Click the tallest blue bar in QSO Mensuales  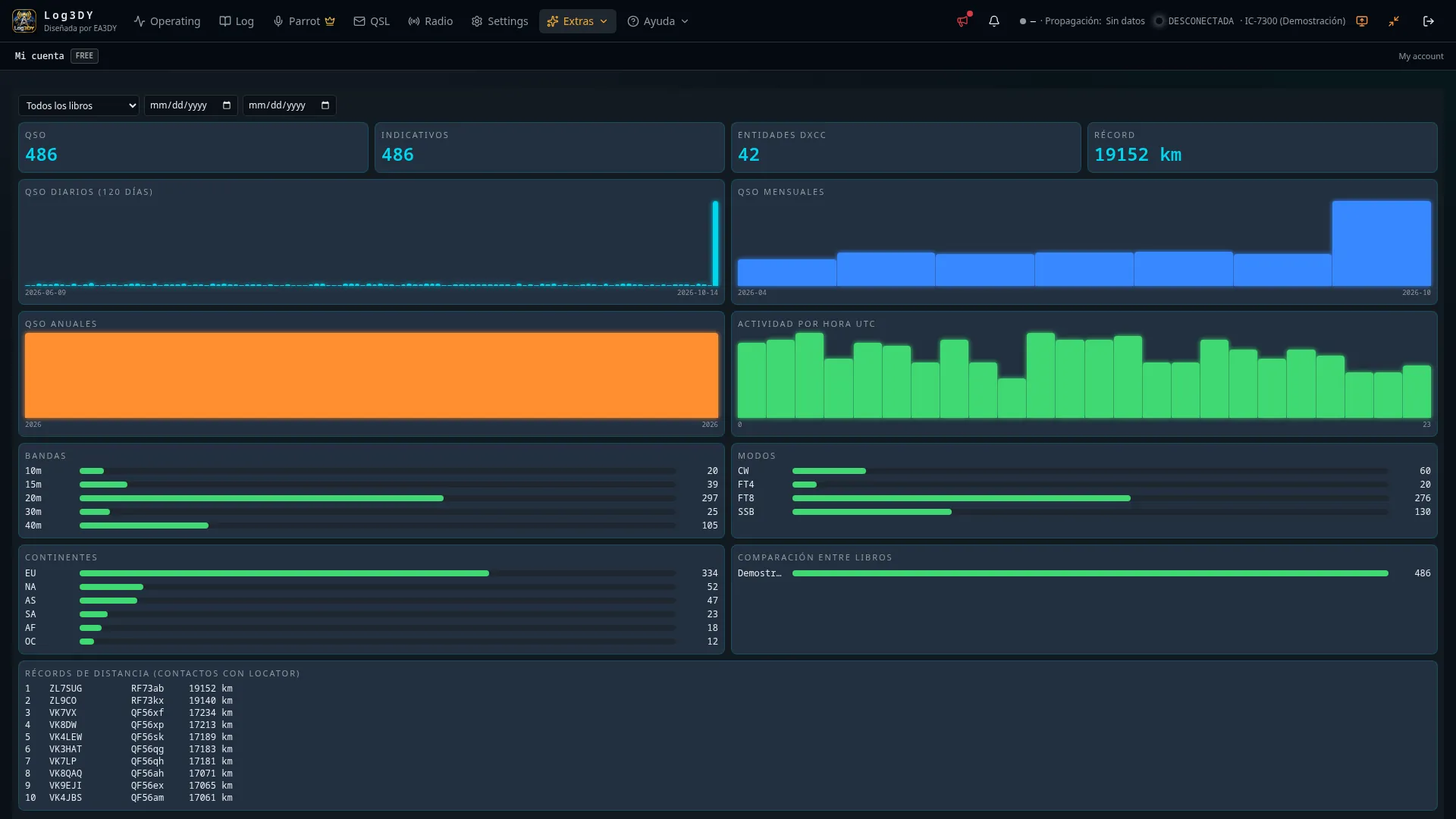(x=1382, y=243)
